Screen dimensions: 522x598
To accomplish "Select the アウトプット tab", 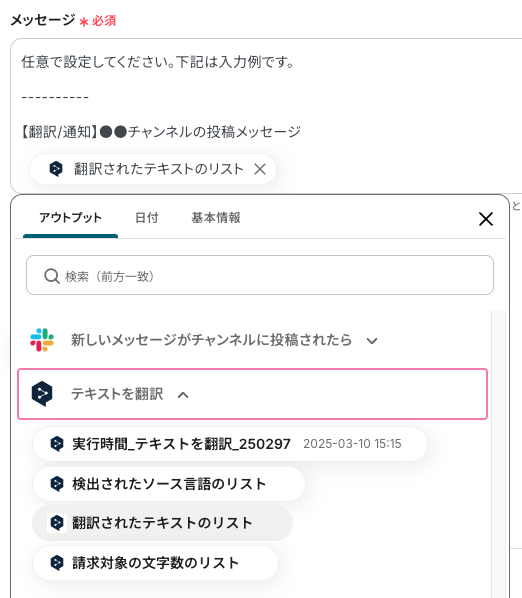I will [x=71, y=218].
